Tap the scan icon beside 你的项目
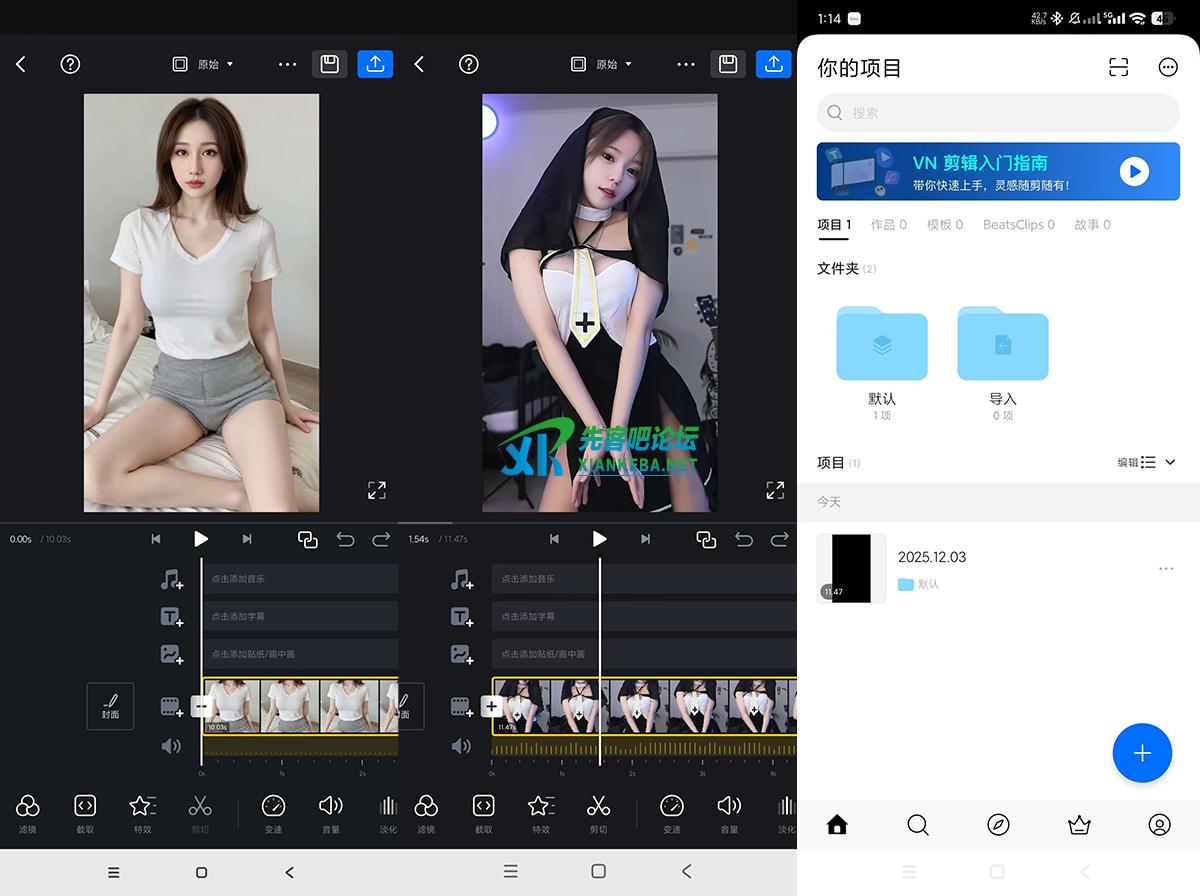Screen dimensions: 1200x896 pos(1118,67)
